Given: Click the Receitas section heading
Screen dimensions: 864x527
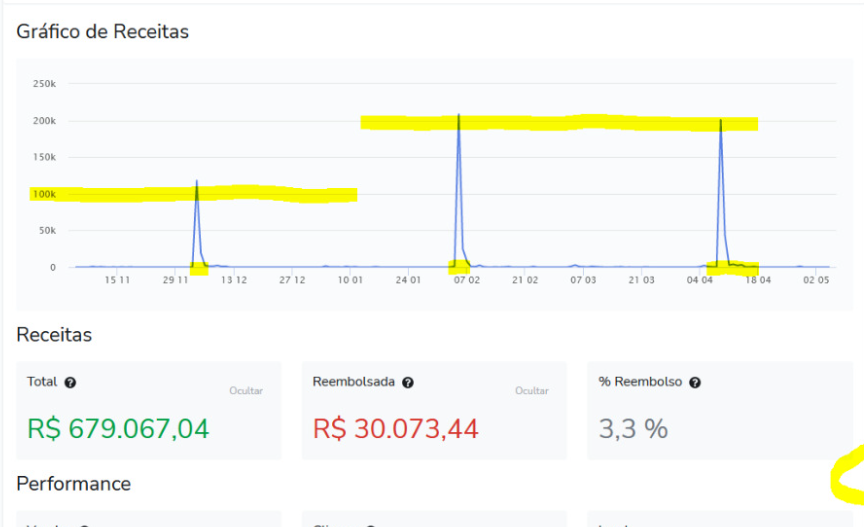Looking at the screenshot, I should click(x=54, y=335).
